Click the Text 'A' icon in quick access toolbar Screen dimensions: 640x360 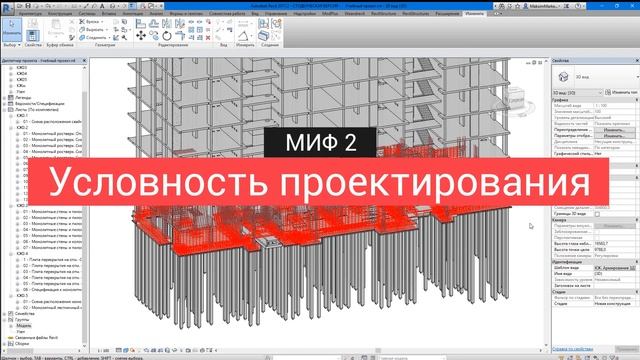(102, 6)
